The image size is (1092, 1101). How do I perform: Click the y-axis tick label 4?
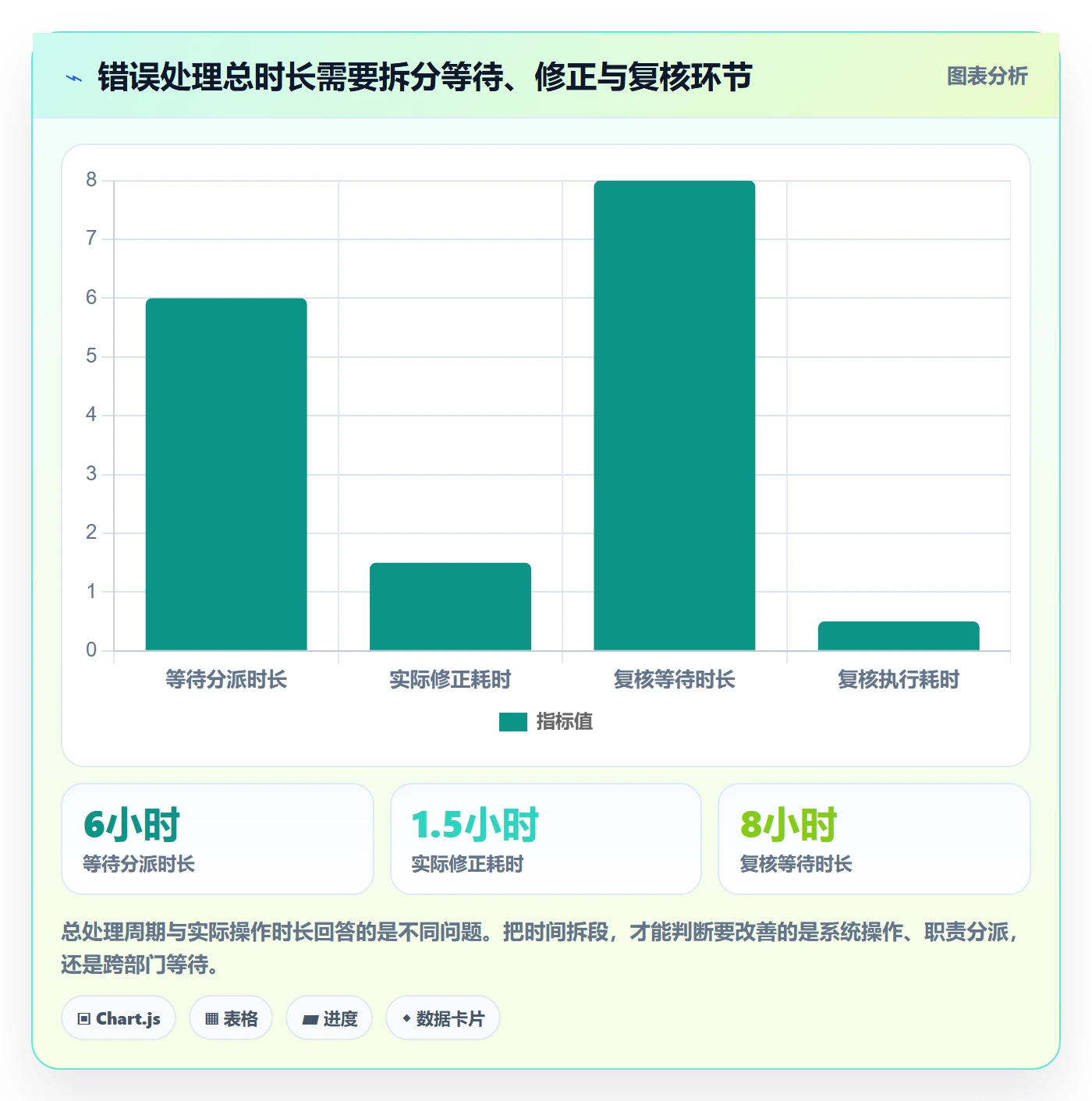[x=91, y=415]
